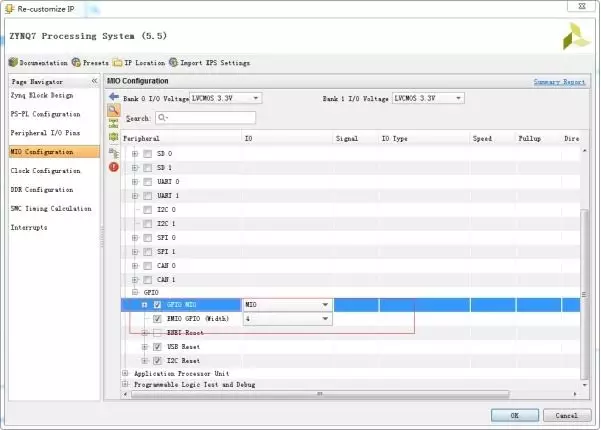This screenshot has height=430, width=601.
Task: Click the Pullup column header
Action: tap(538, 138)
